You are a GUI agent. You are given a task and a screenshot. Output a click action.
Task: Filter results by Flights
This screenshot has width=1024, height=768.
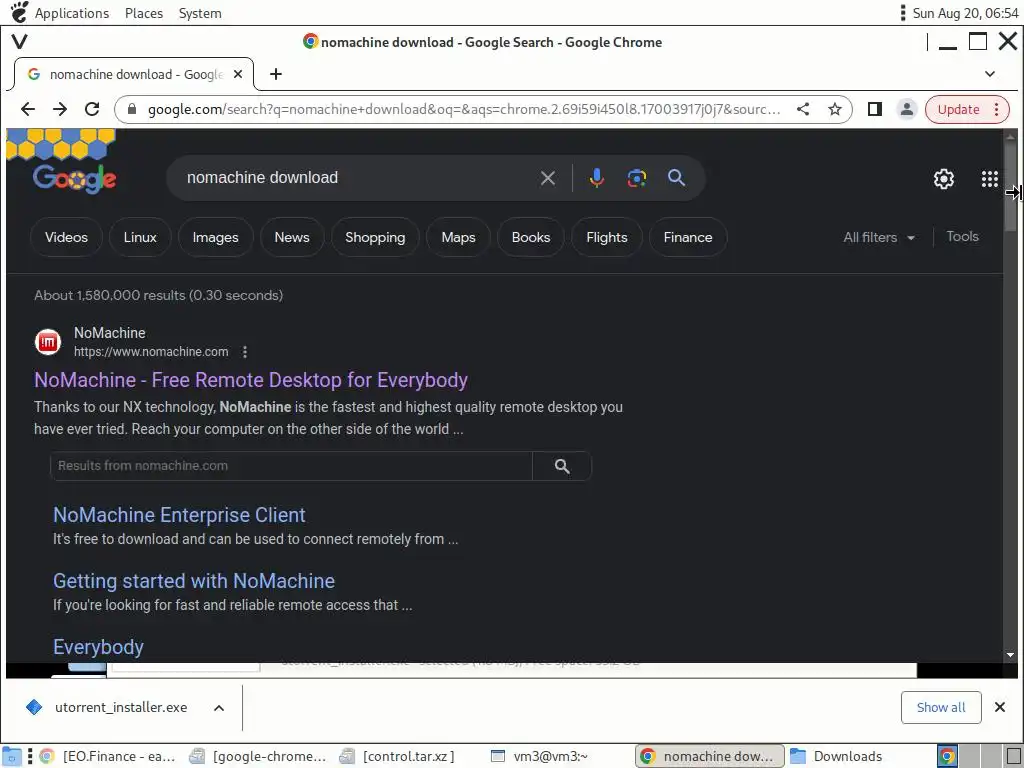607,237
